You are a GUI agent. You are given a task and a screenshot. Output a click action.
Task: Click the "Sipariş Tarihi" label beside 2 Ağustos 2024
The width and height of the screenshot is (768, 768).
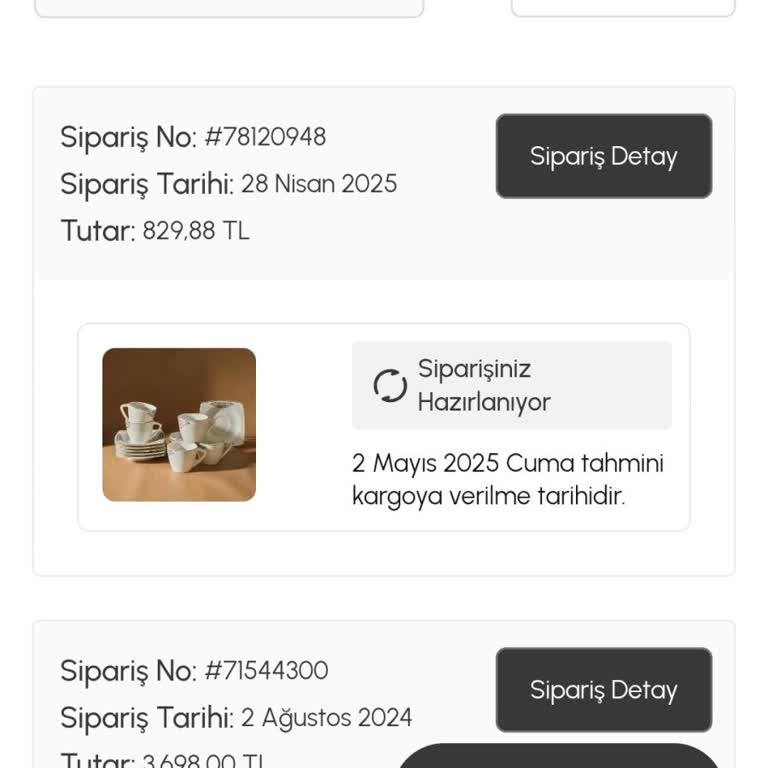pos(146,718)
